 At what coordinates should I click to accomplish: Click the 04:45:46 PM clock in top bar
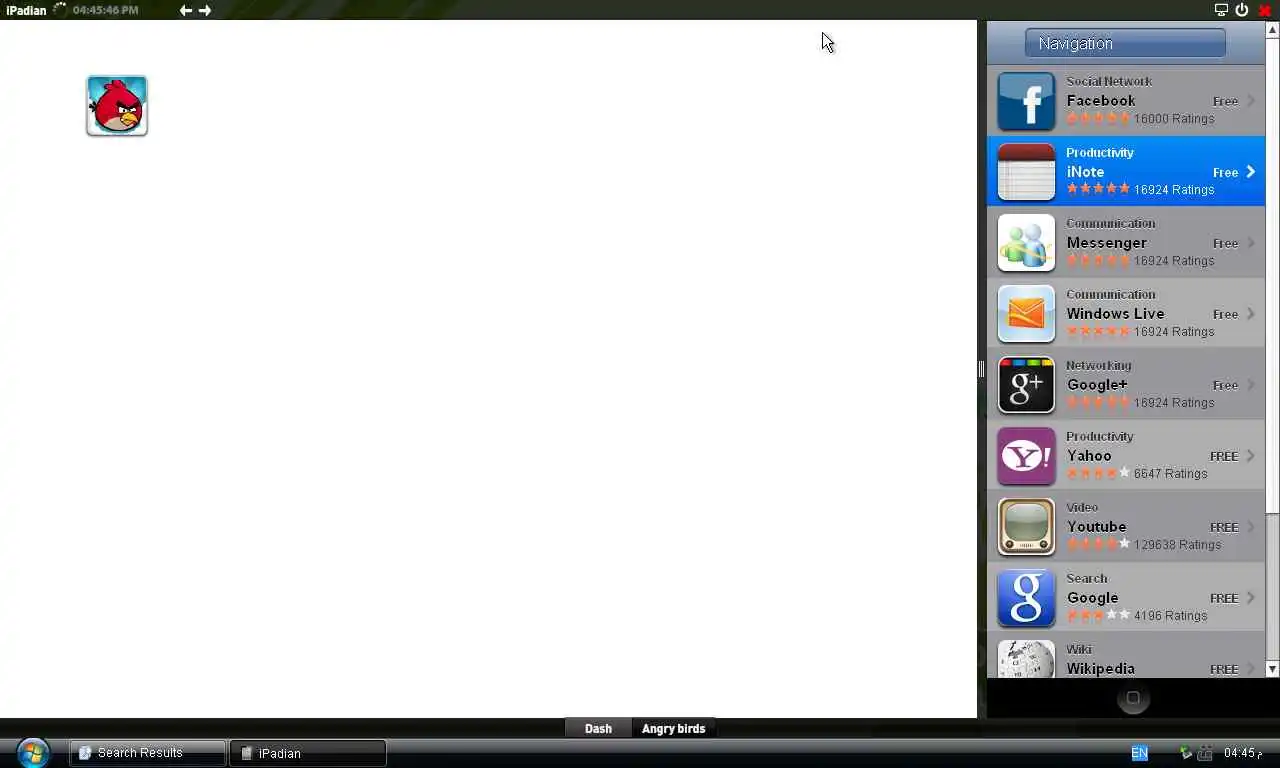[x=105, y=10]
